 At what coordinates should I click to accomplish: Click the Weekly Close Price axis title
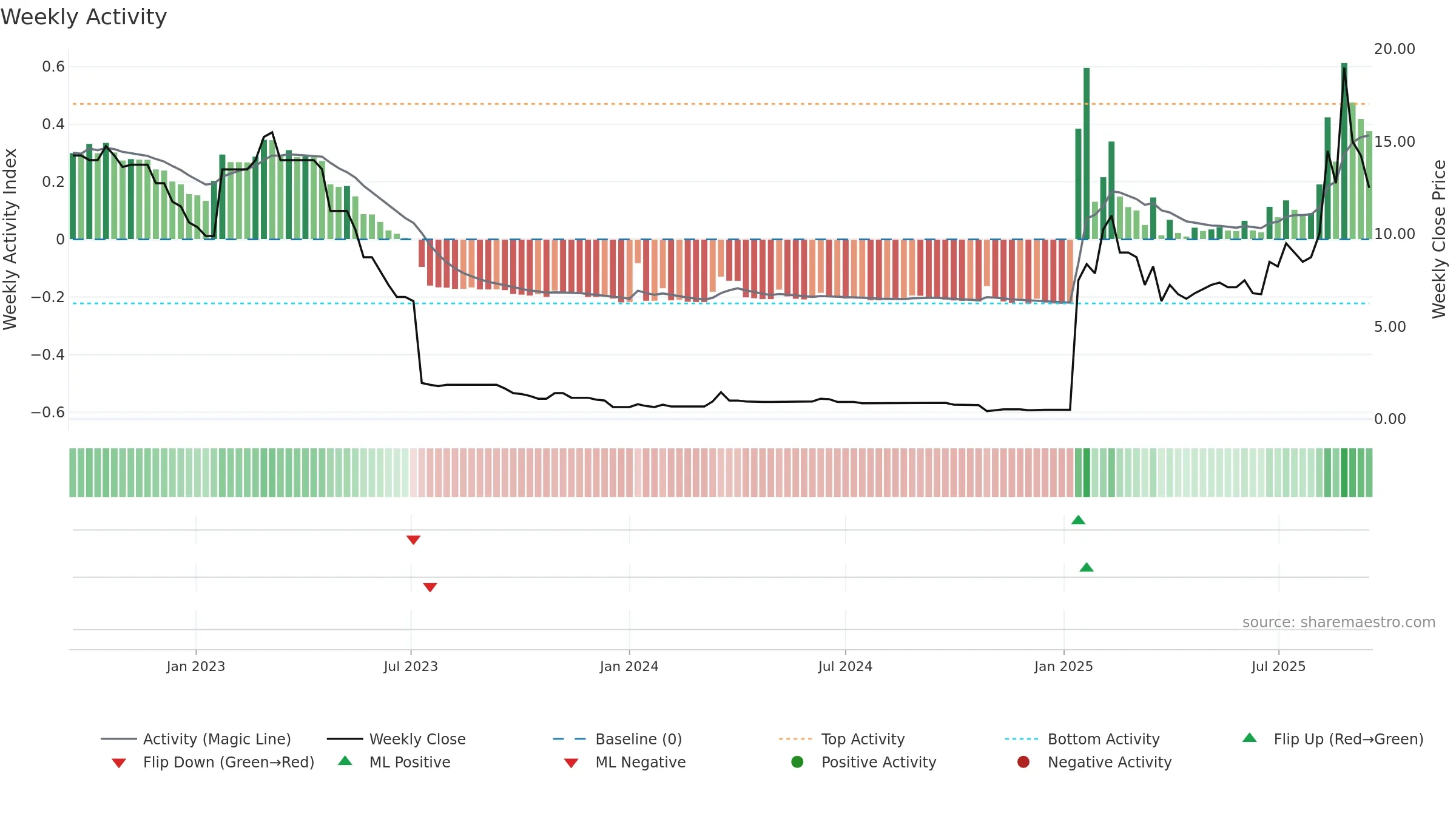click(1439, 239)
